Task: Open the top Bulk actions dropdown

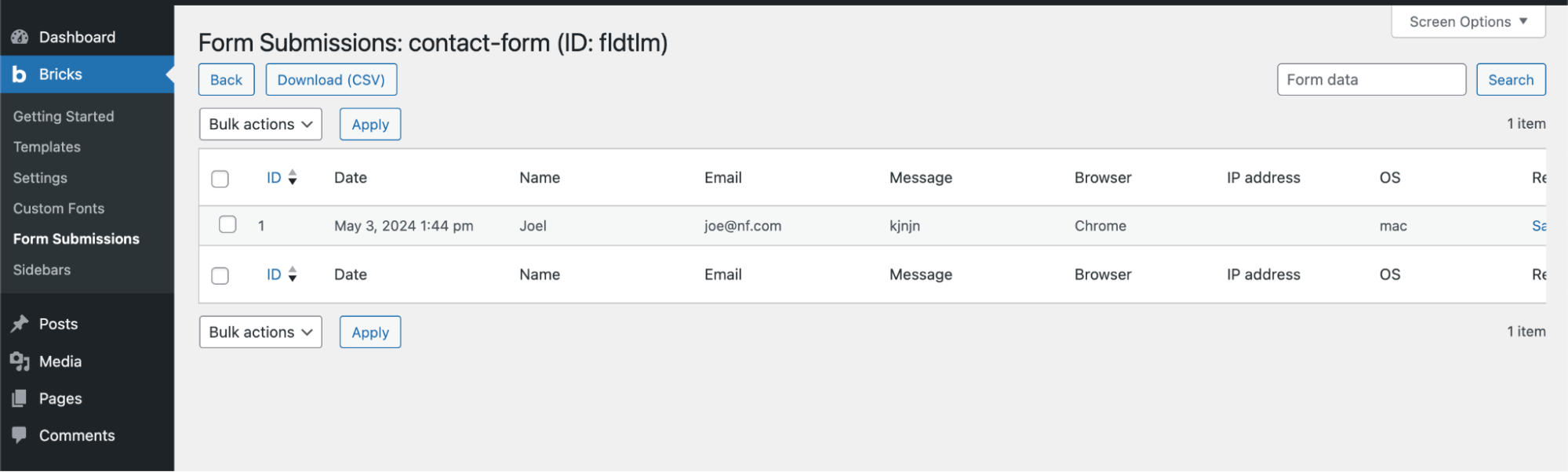Action: (260, 125)
